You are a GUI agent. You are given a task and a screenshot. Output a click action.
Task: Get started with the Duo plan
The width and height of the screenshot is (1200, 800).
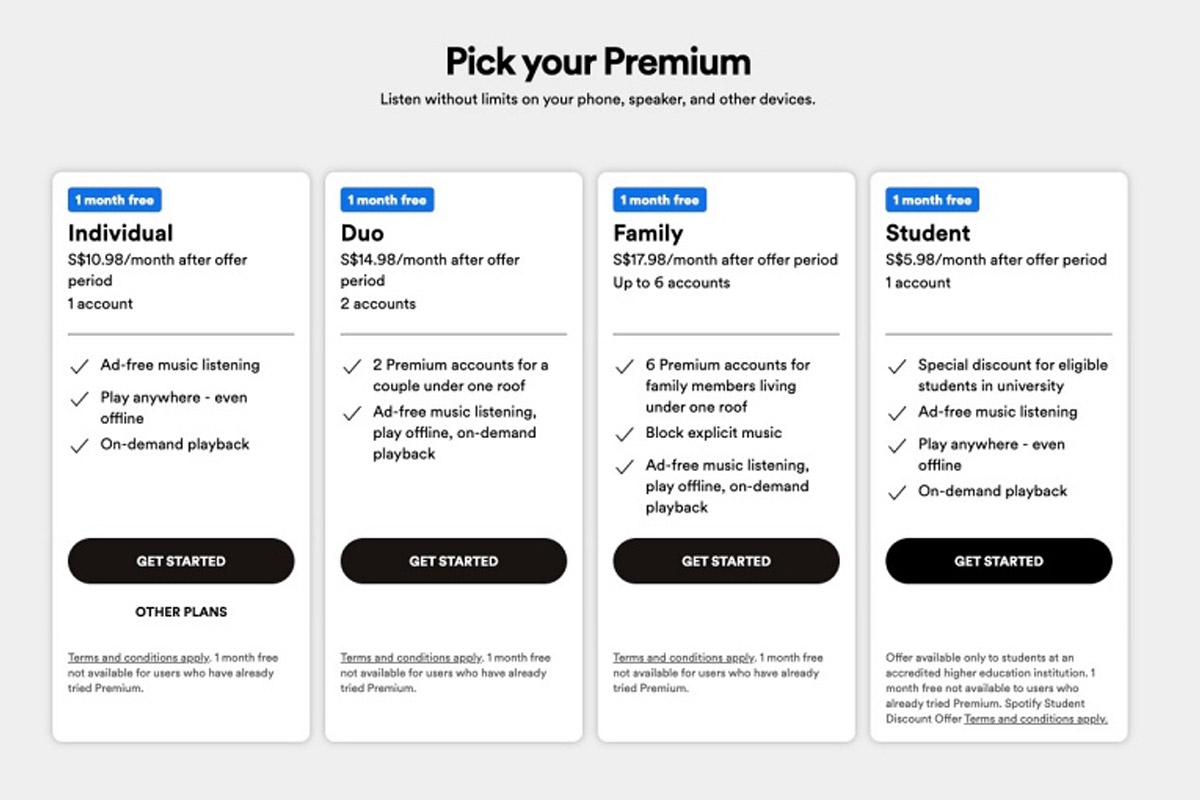[453, 561]
